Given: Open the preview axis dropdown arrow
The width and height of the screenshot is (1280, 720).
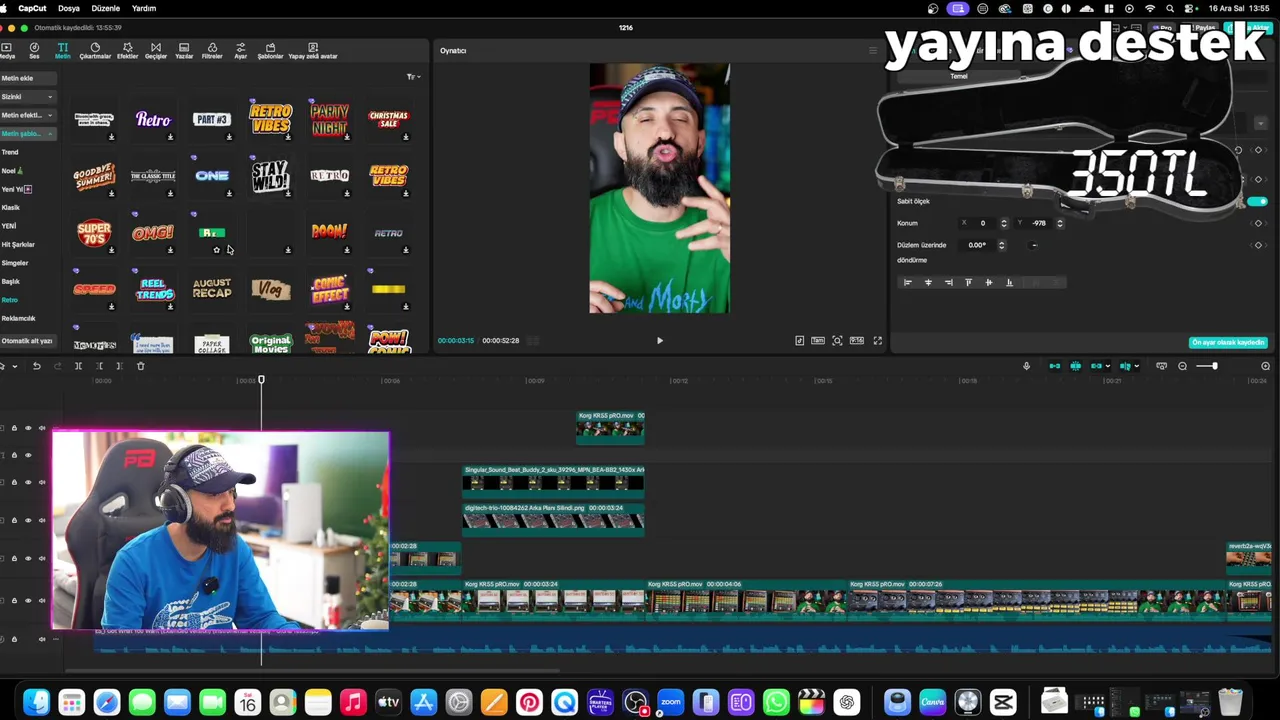Looking at the screenshot, I should tap(1137, 367).
